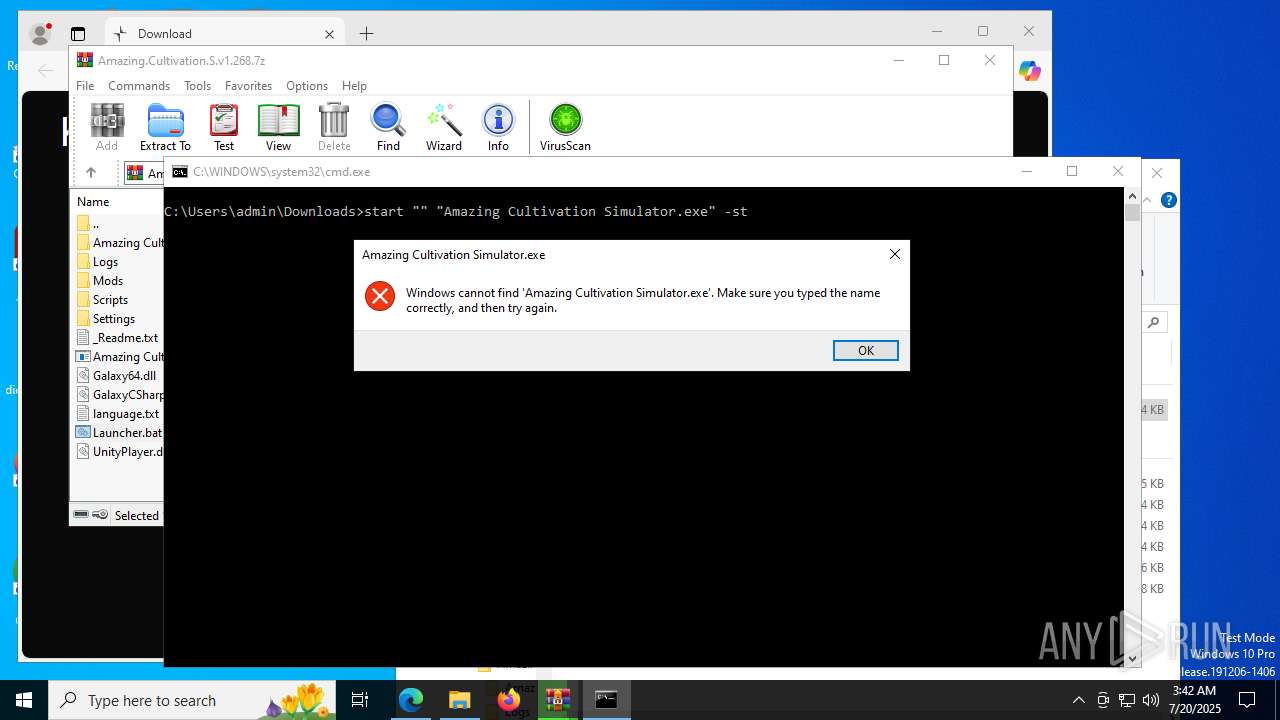The width and height of the screenshot is (1280, 720).
Task: Select the GalaxyCSharp file entry
Action: tap(118, 395)
